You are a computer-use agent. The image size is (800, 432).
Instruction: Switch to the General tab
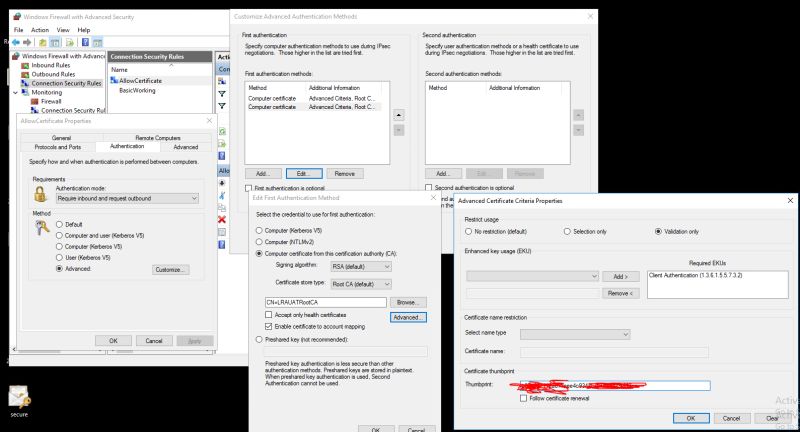click(x=61, y=138)
